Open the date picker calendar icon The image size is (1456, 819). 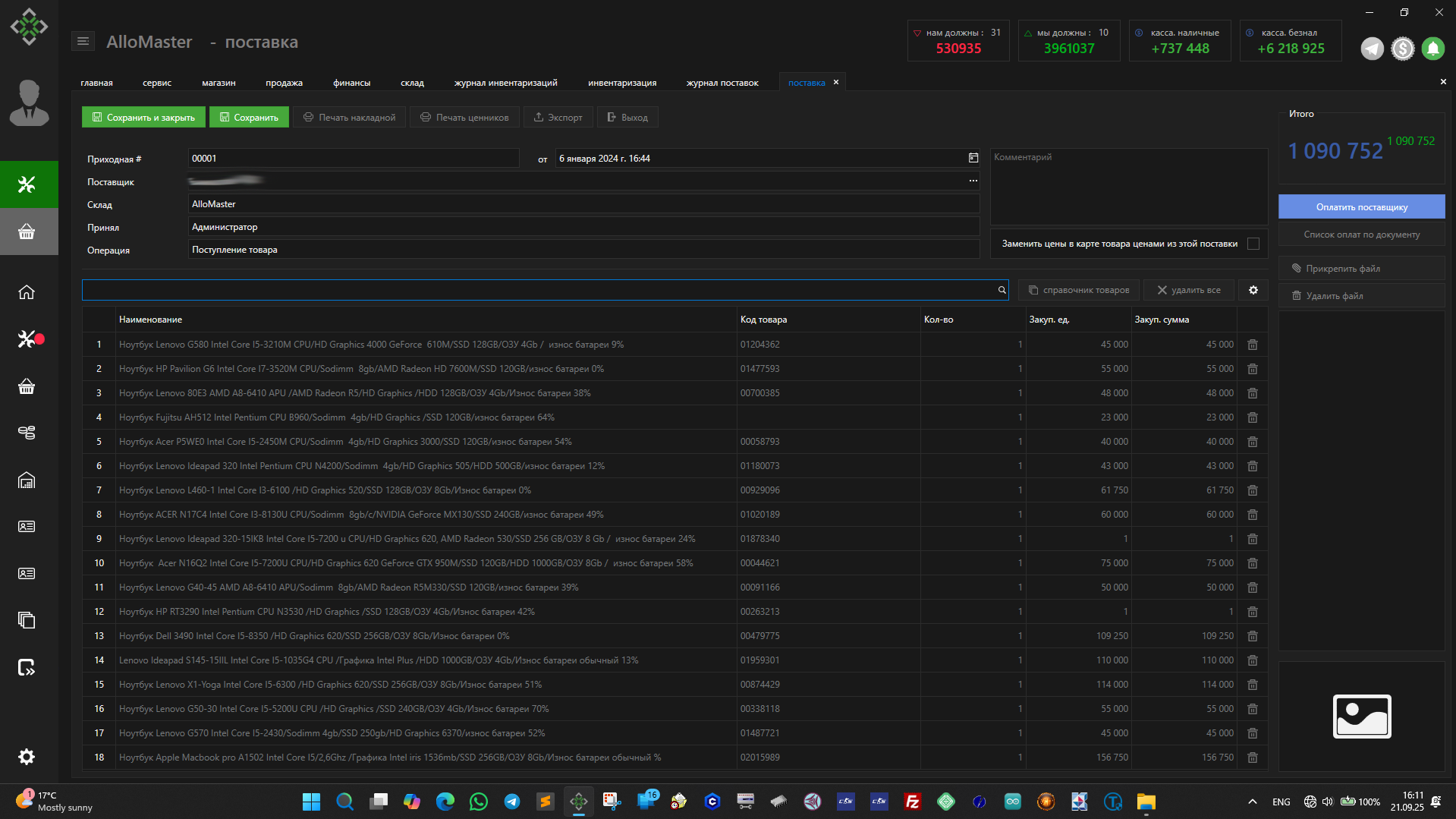click(x=973, y=158)
